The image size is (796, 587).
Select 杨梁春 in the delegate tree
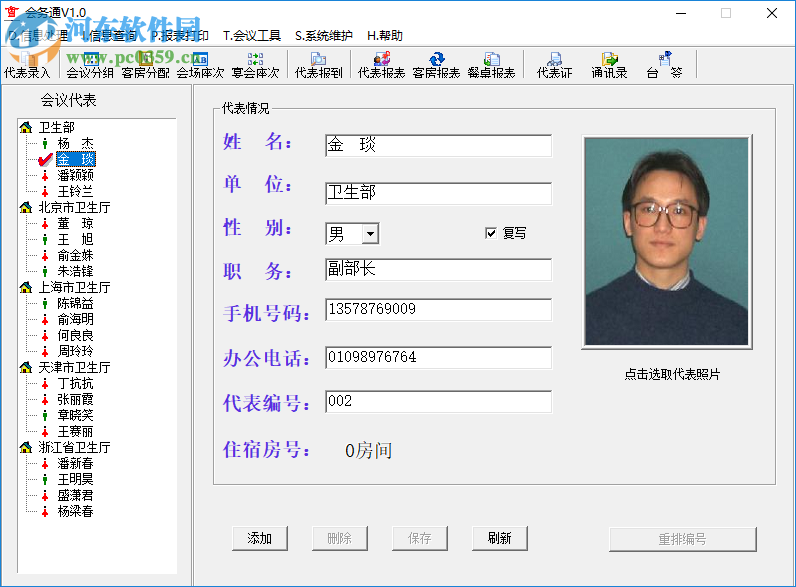tap(75, 511)
